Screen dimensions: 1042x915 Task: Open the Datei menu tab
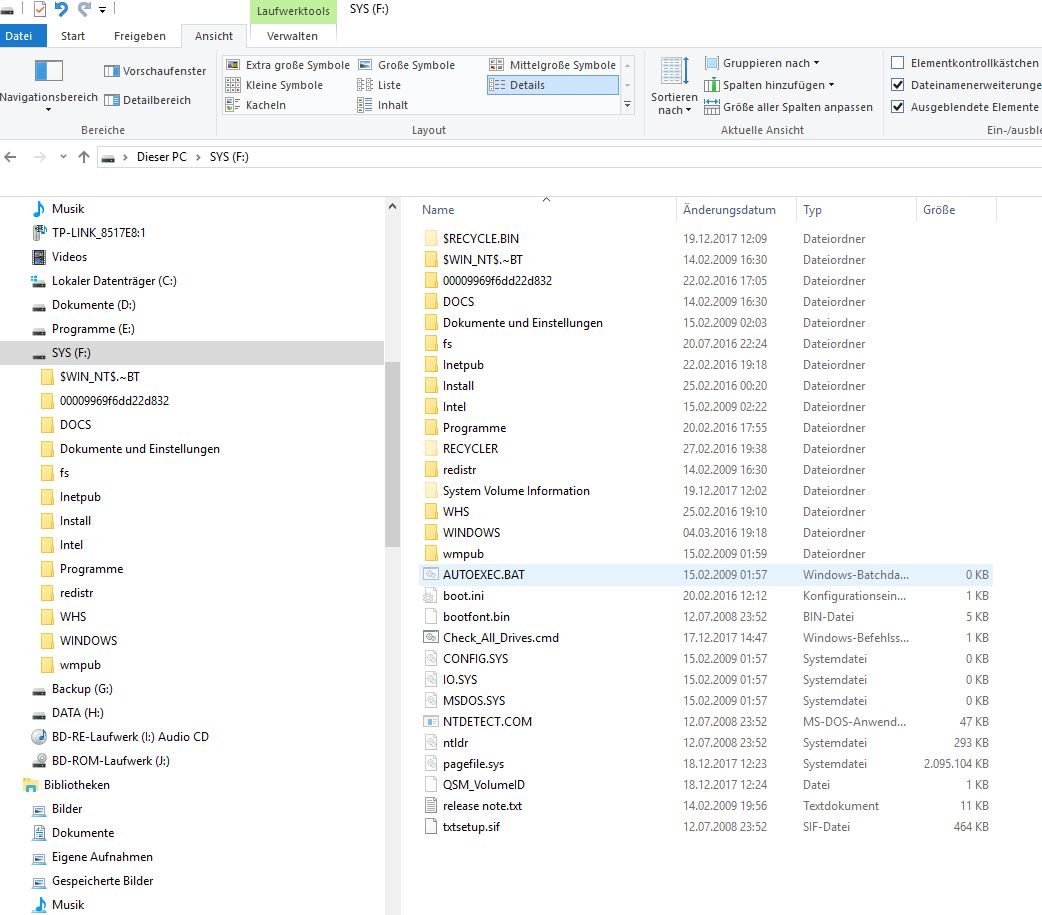click(19, 36)
